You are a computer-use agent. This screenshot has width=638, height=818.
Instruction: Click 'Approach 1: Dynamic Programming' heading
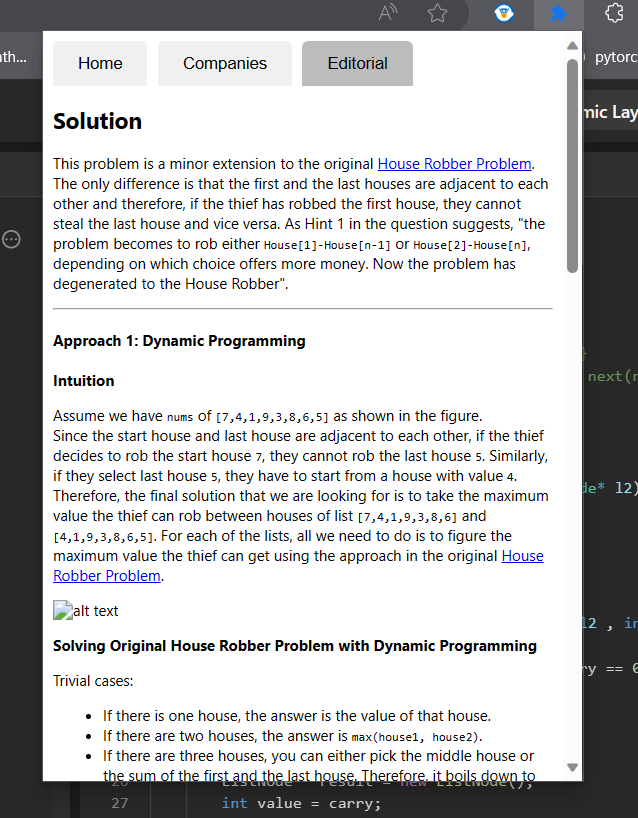coord(179,341)
